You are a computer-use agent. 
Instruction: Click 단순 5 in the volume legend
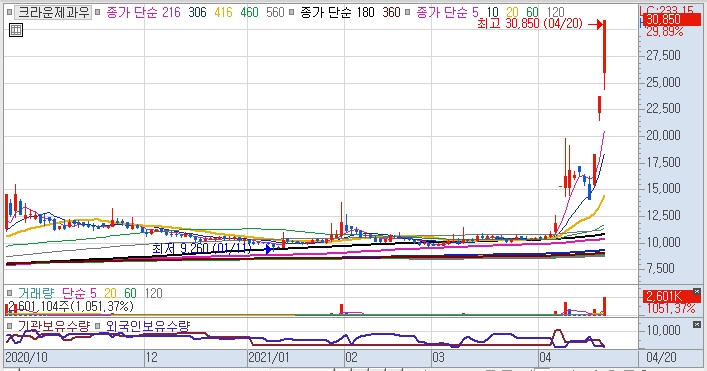click(x=79, y=293)
